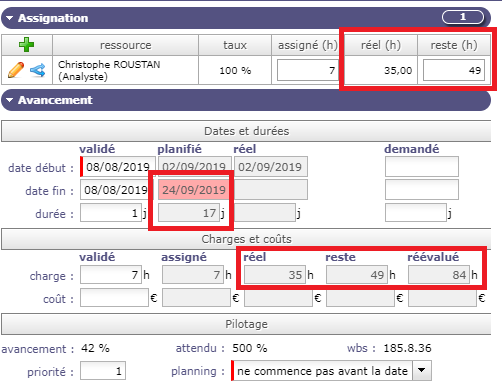Click the coût row label
The image size is (502, 387).
click(58, 299)
